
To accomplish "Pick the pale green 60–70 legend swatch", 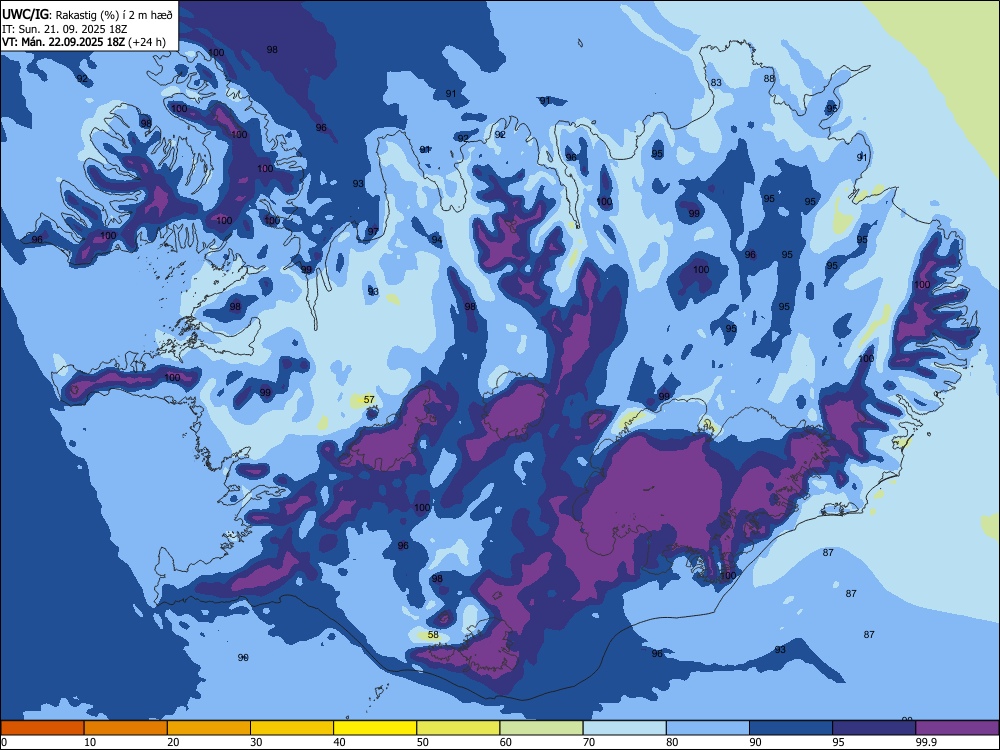I will [x=541, y=728].
